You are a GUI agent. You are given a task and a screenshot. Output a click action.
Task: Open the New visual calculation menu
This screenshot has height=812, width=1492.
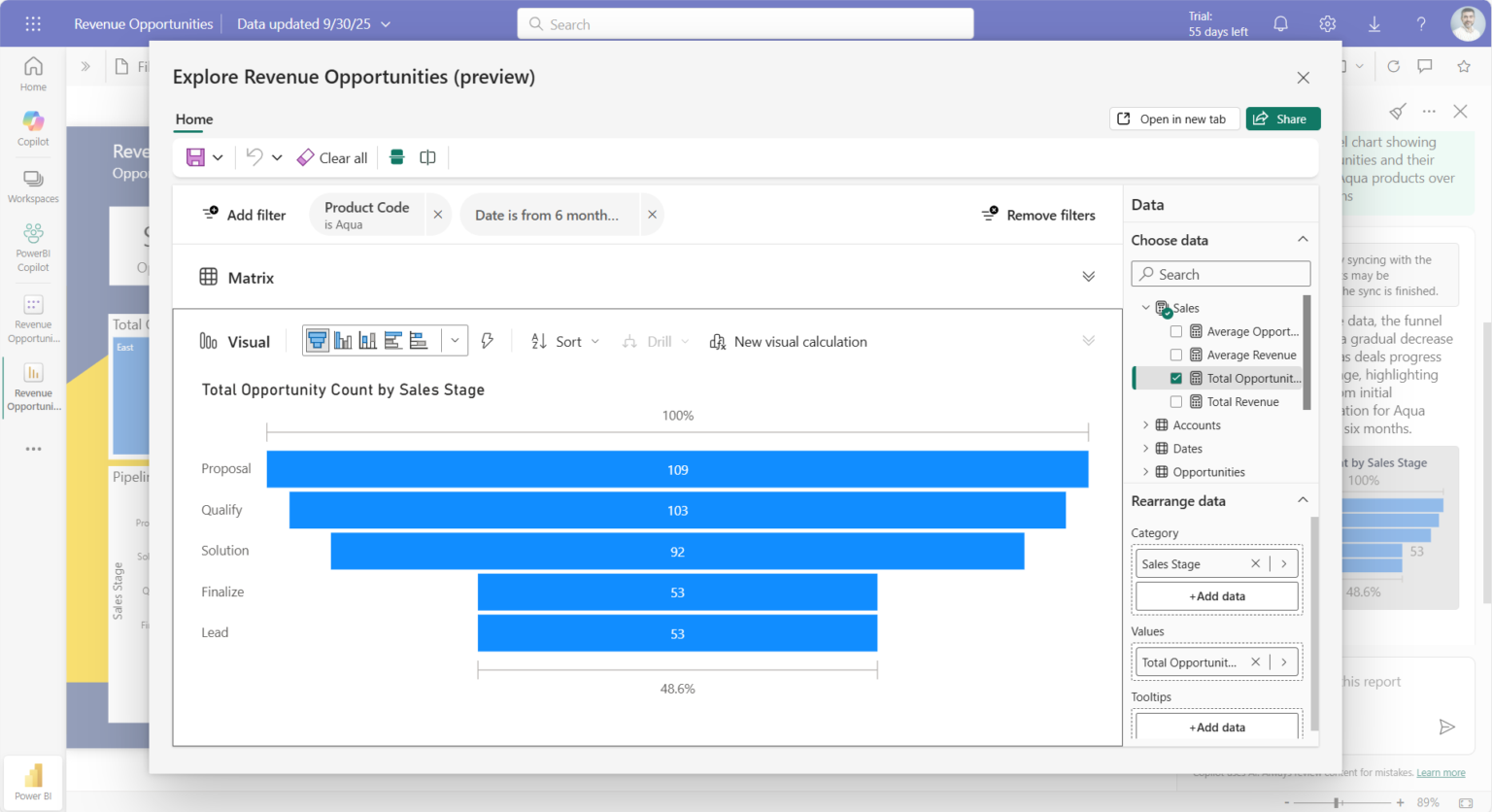[x=789, y=342]
